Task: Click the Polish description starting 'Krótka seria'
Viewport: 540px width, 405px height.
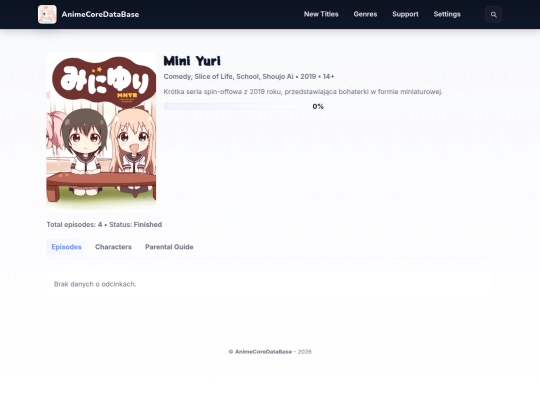Action: pos(303,92)
